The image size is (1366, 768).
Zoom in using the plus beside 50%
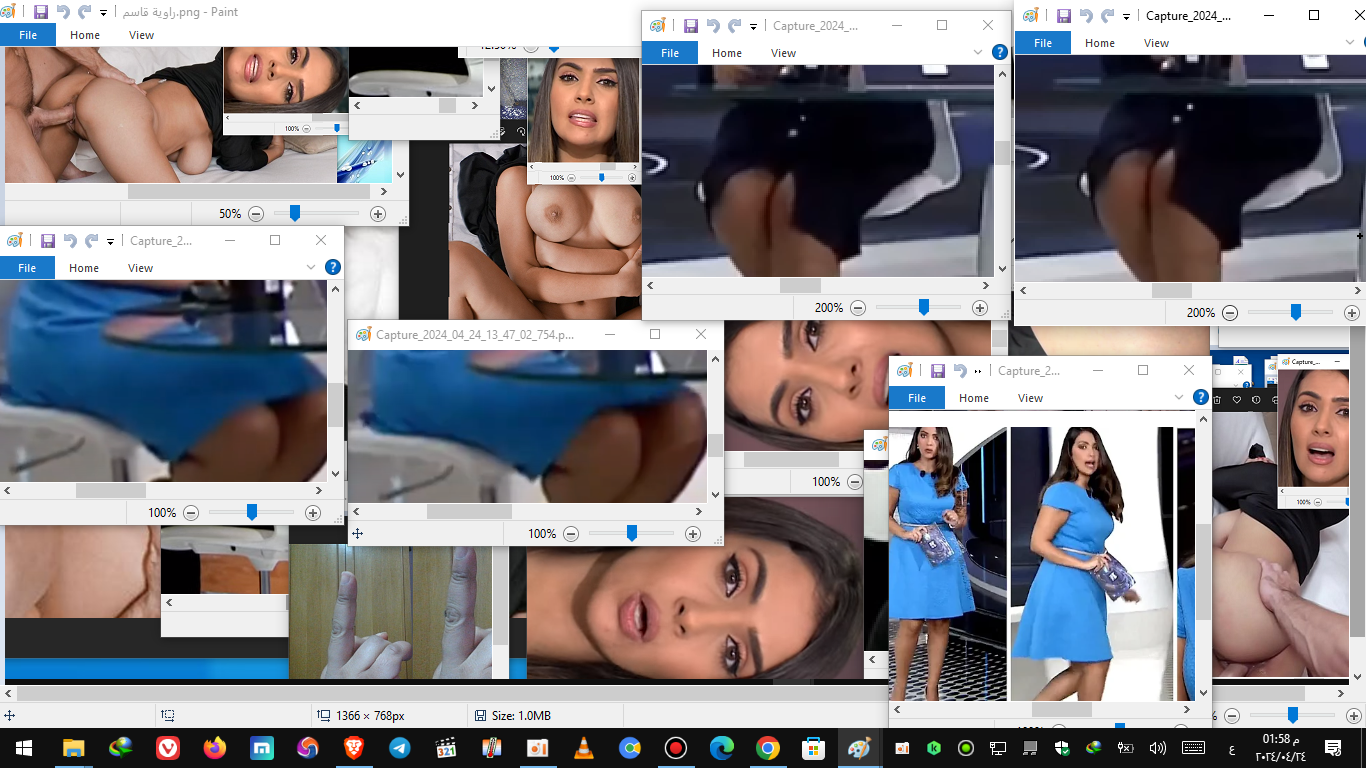click(x=378, y=213)
